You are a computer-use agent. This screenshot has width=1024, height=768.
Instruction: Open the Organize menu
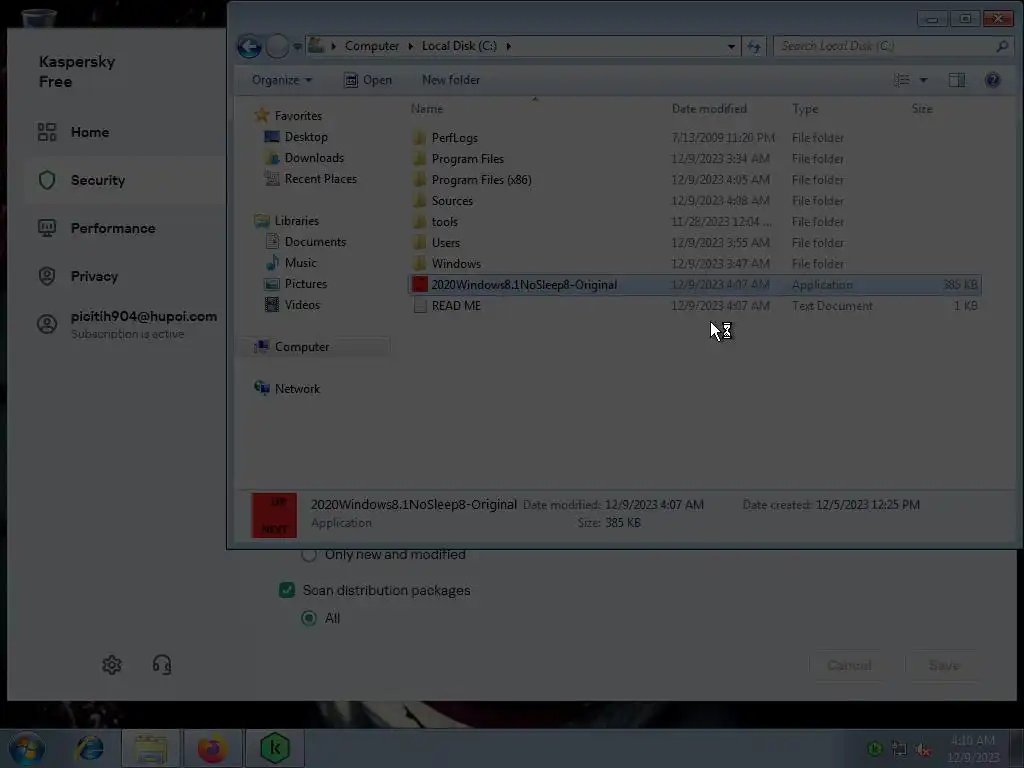(x=281, y=80)
